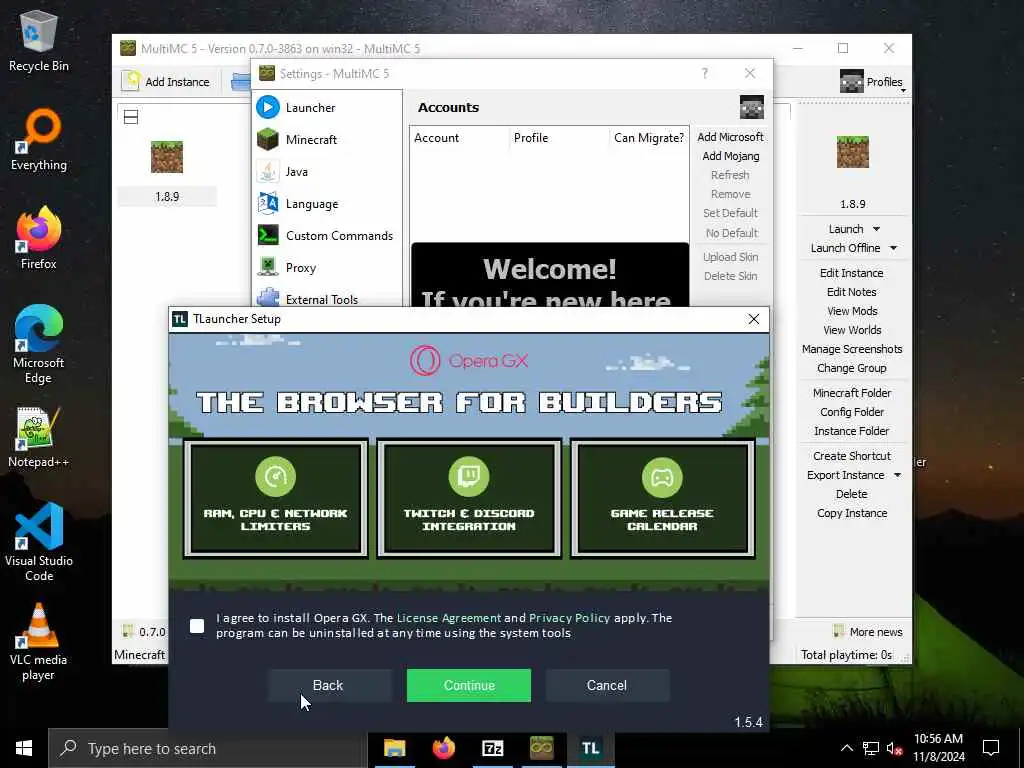Click More news in MultiMC status bar
The image size is (1024, 768).
click(867, 632)
